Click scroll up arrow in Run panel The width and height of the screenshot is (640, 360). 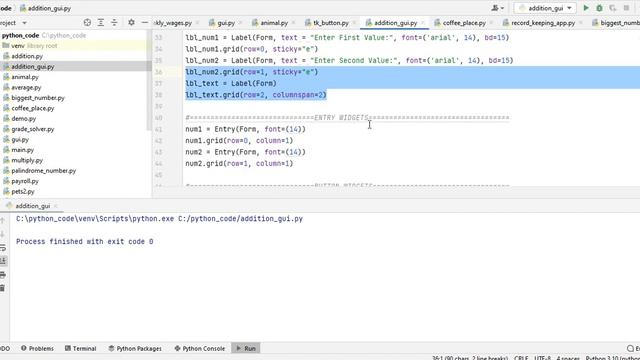3,220
